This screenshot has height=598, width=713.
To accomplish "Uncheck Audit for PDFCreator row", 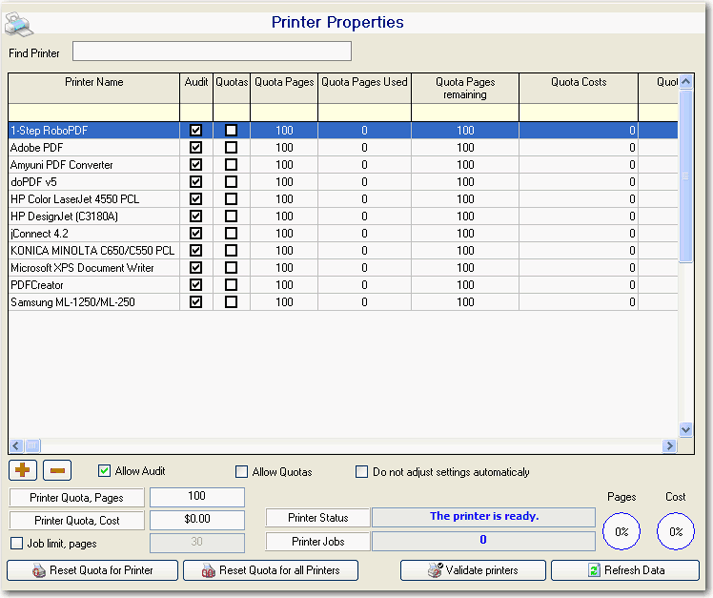I will click(x=196, y=285).
